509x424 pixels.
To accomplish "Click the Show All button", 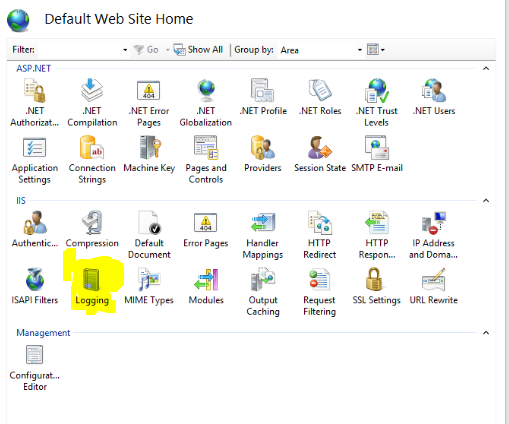I will click(198, 50).
